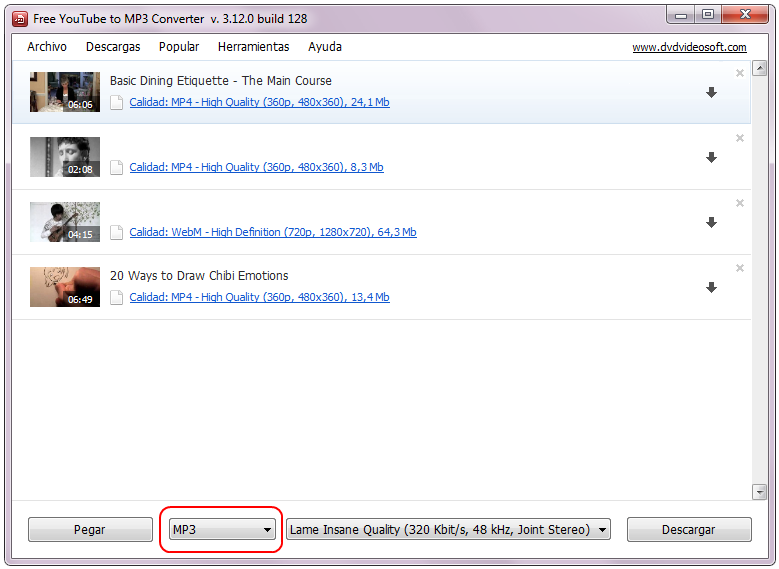Remove the 04:15 video using its X
Image resolution: width=779 pixels, height=569 pixels.
click(740, 203)
